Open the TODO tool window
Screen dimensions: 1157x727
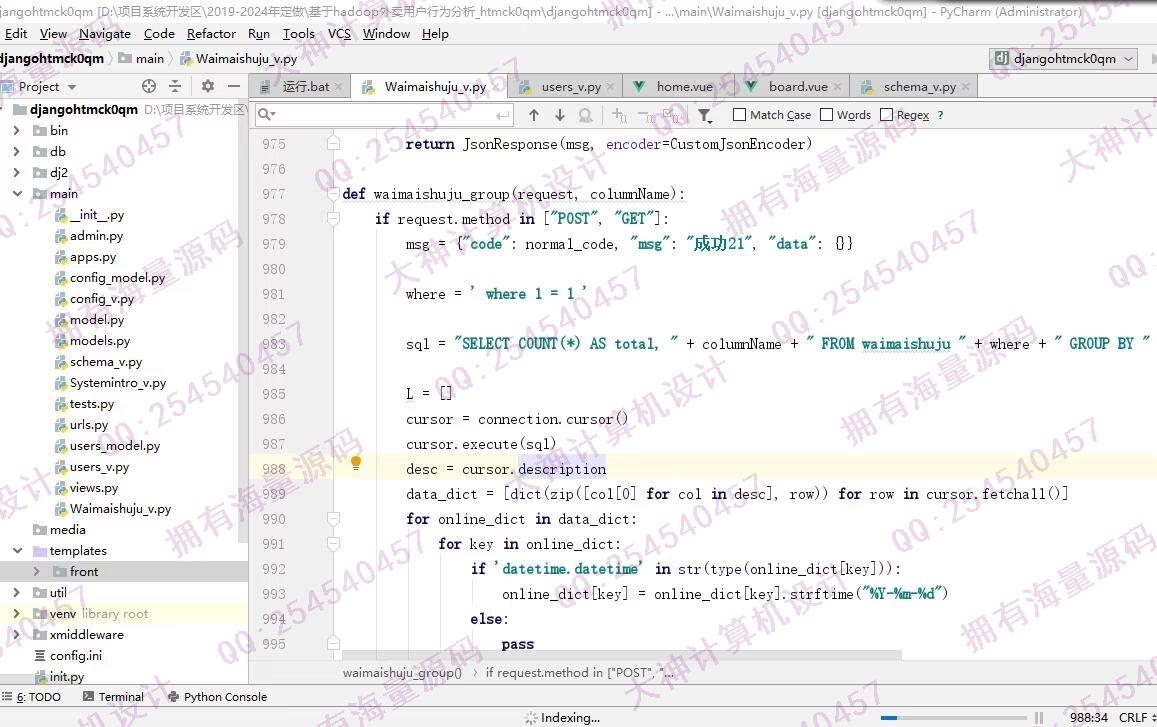(32, 697)
